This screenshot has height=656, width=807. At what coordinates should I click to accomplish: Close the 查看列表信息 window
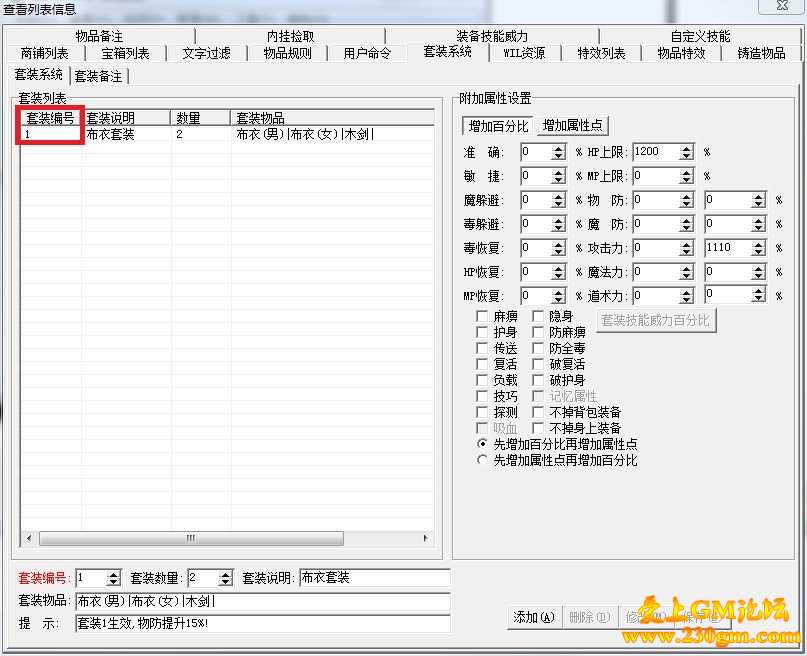pos(782,5)
